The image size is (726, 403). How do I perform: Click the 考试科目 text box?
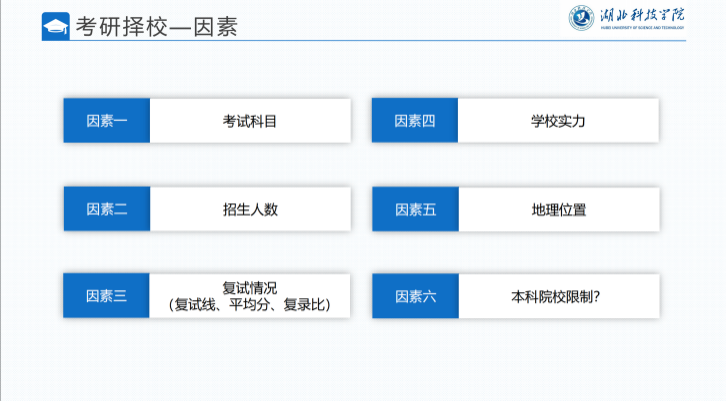pyautogui.click(x=250, y=120)
